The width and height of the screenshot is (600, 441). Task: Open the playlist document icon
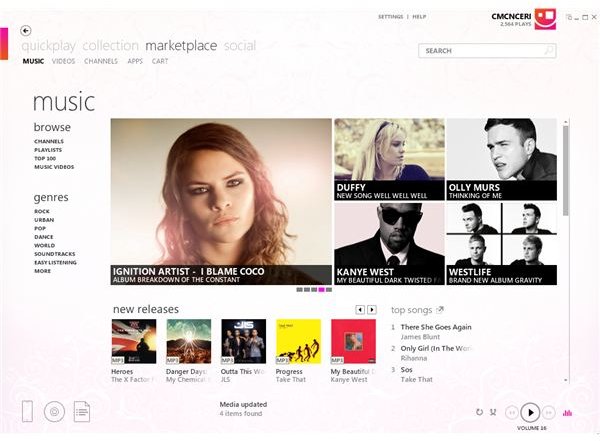(82, 412)
